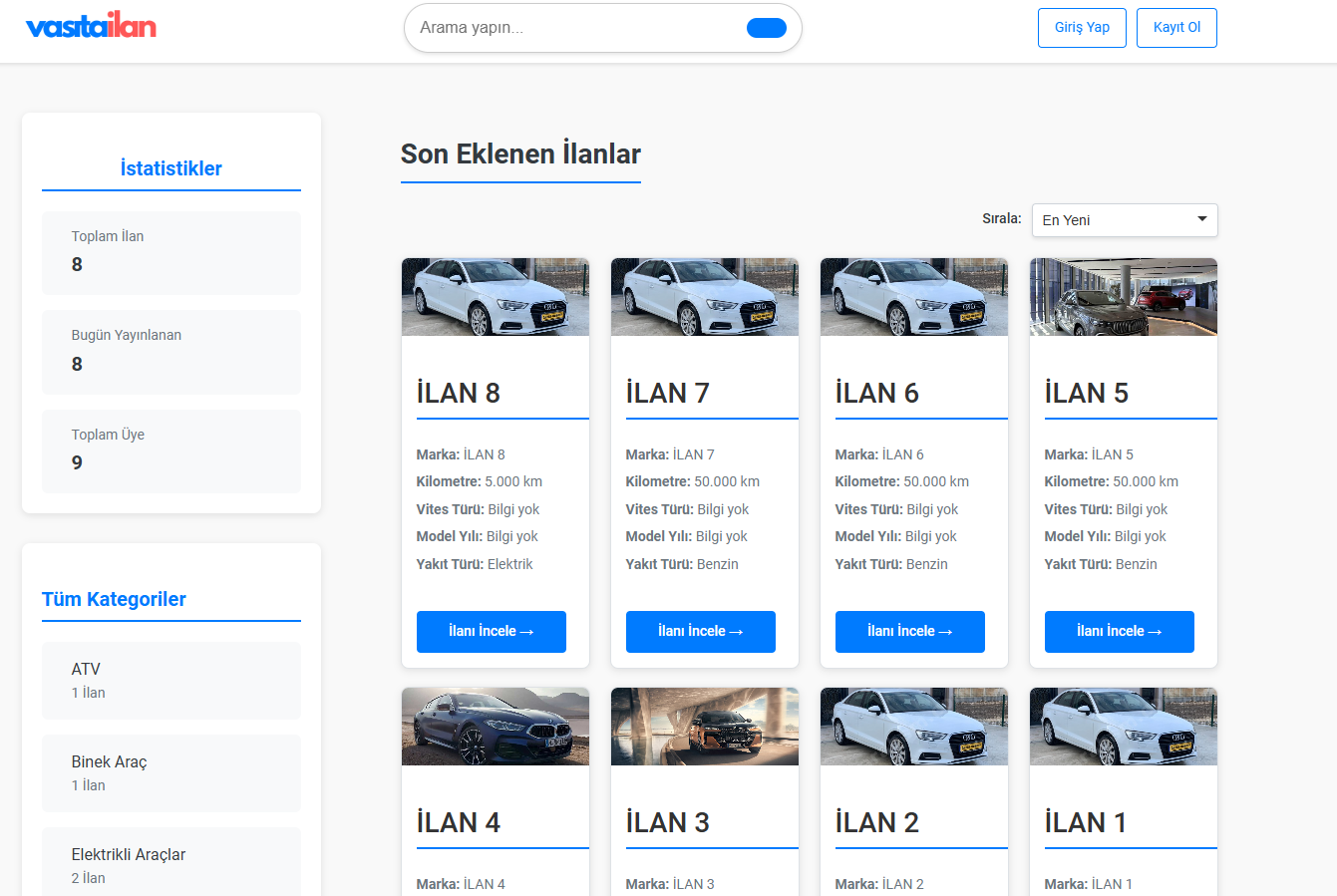This screenshot has width=1337, height=896.
Task: Select the İLAN 8 title heading
Action: pyautogui.click(x=459, y=393)
